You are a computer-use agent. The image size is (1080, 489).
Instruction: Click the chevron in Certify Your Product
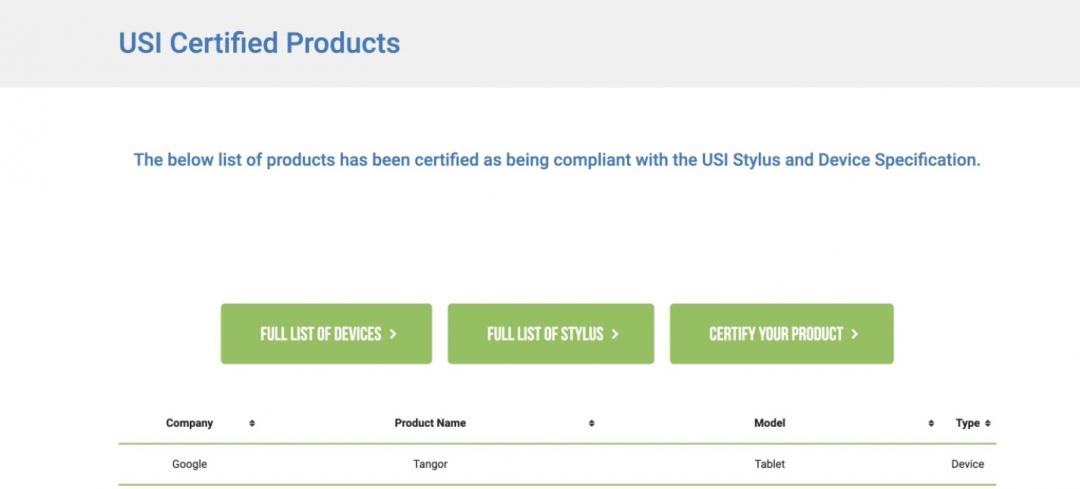click(x=854, y=334)
